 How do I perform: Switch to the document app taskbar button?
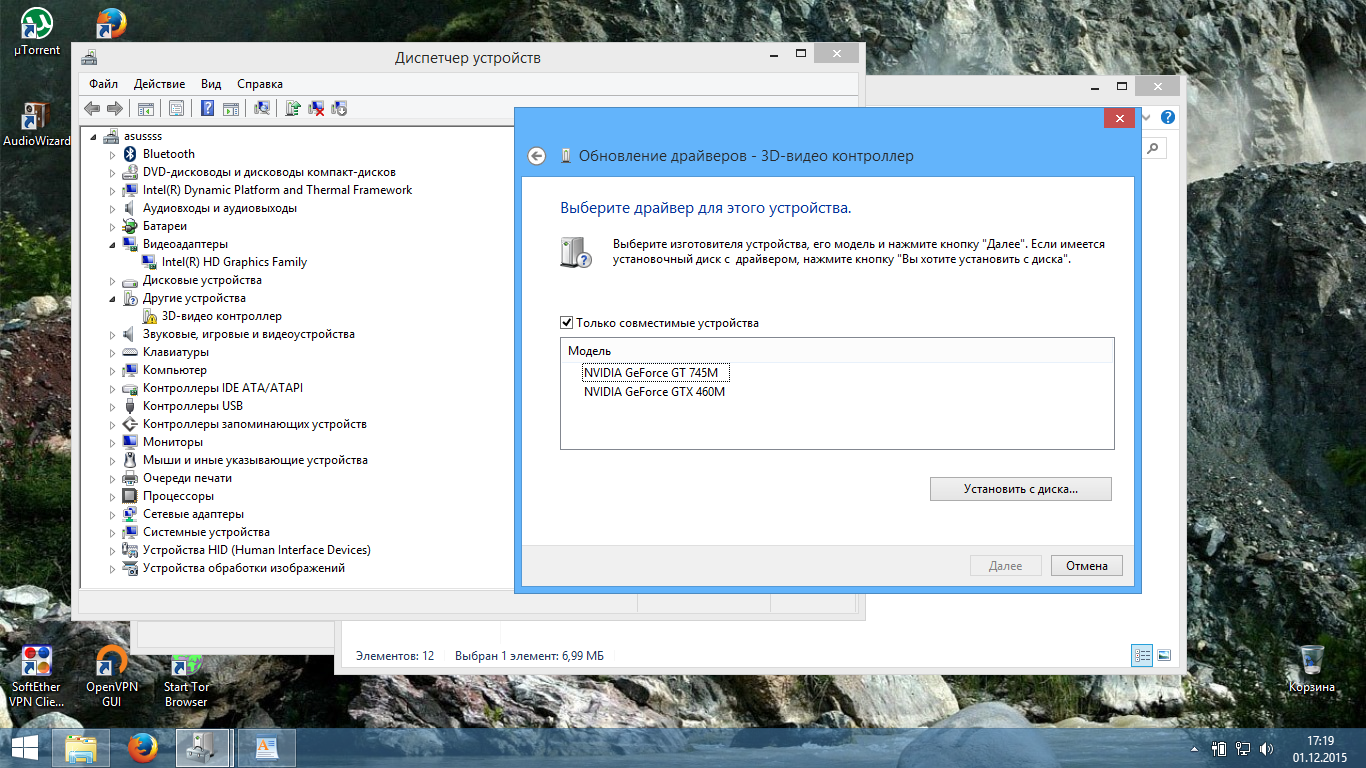coord(266,748)
